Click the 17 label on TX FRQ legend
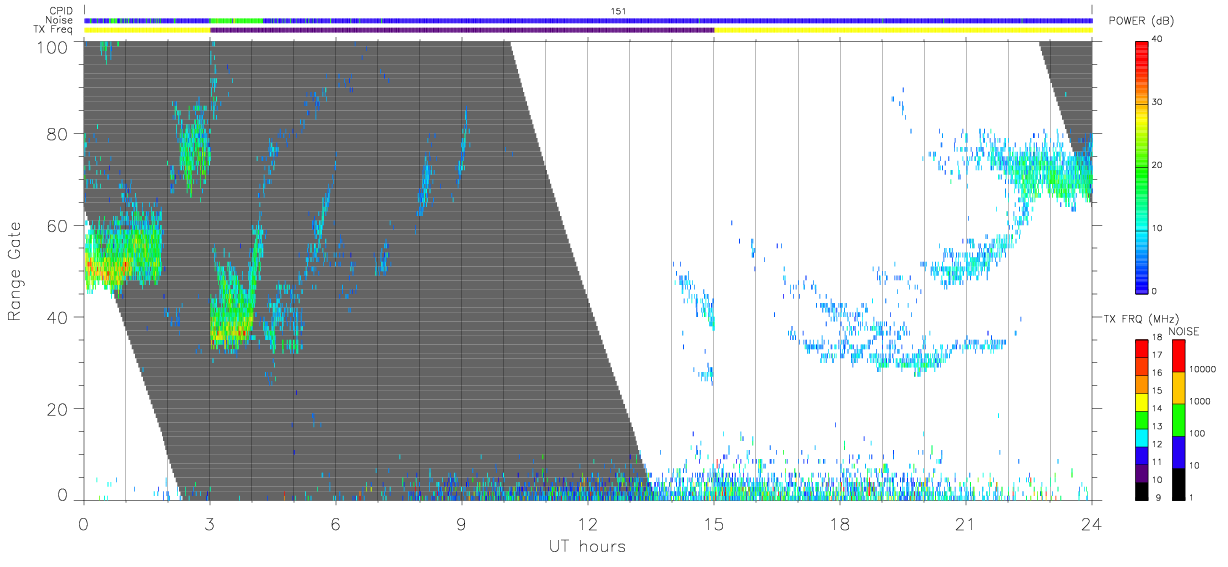The width and height of the screenshot is (1228, 567). [1157, 355]
